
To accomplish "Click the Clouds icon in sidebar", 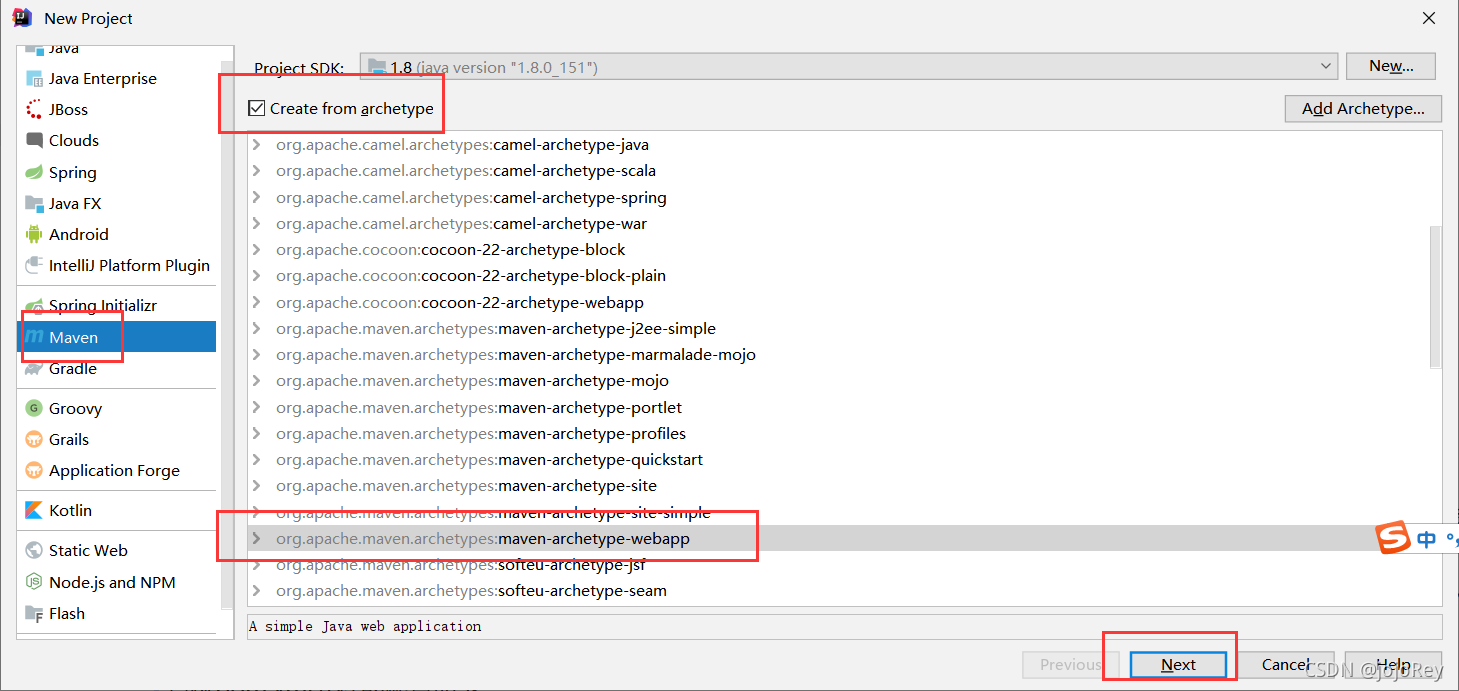I will pyautogui.click(x=34, y=141).
